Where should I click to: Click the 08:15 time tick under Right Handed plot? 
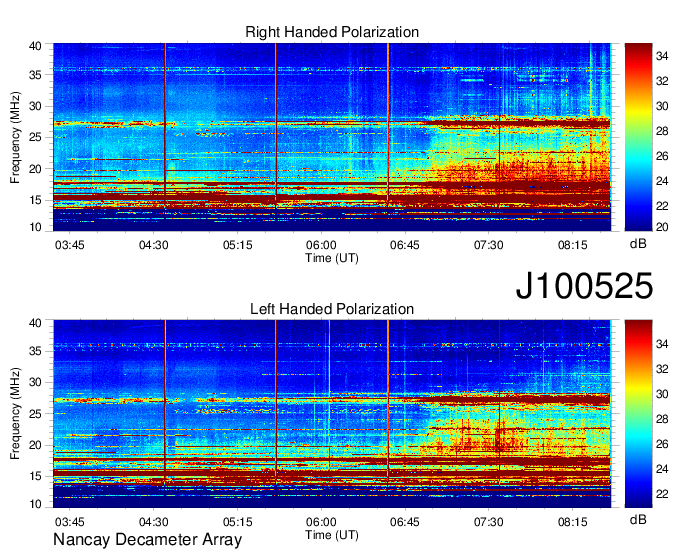coord(572,245)
